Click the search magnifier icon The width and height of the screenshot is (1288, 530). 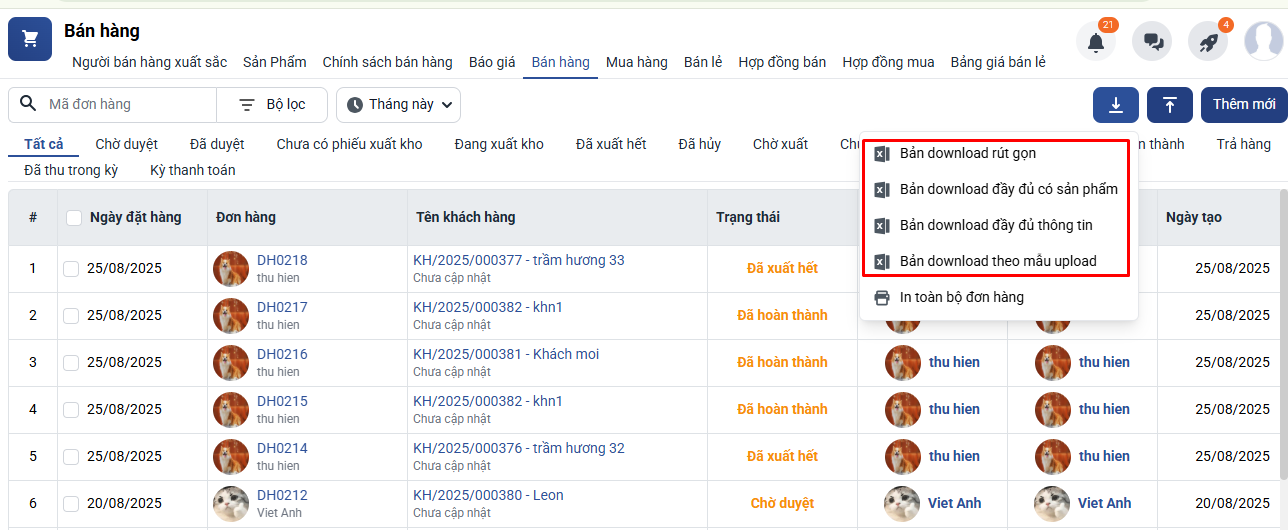28,104
